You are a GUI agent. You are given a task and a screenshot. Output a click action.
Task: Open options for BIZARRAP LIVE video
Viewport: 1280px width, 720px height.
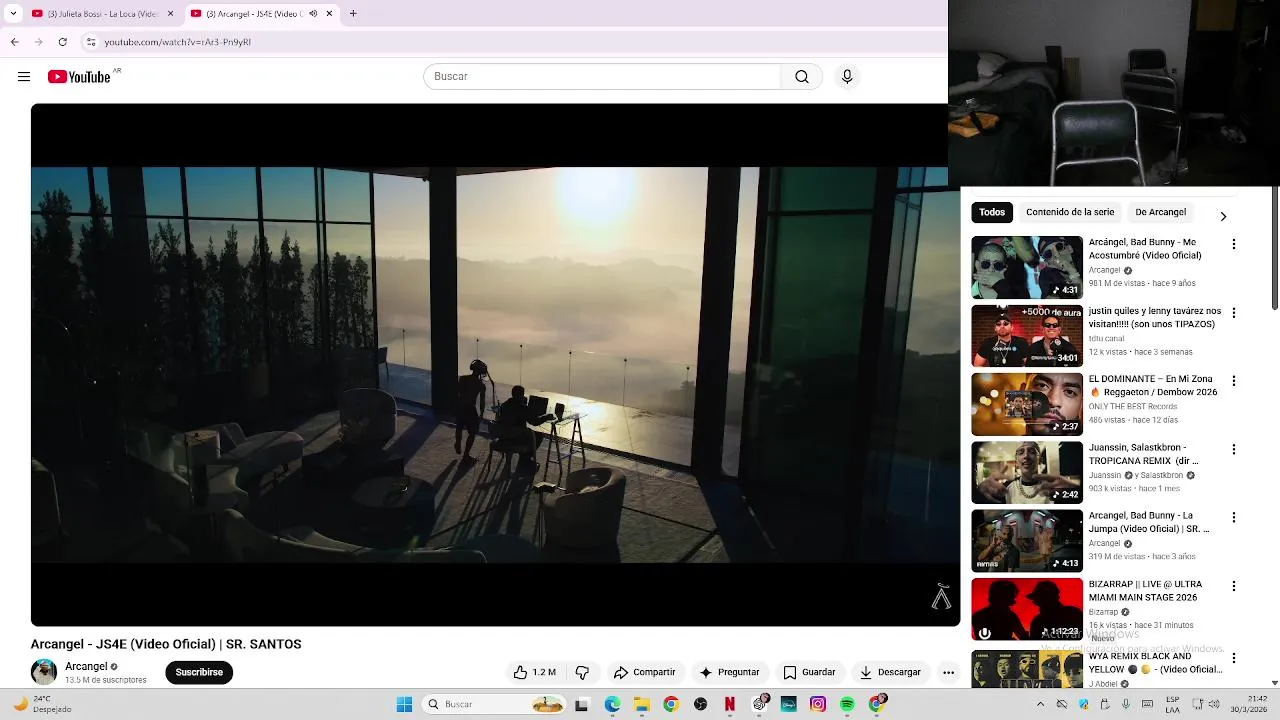point(1234,586)
